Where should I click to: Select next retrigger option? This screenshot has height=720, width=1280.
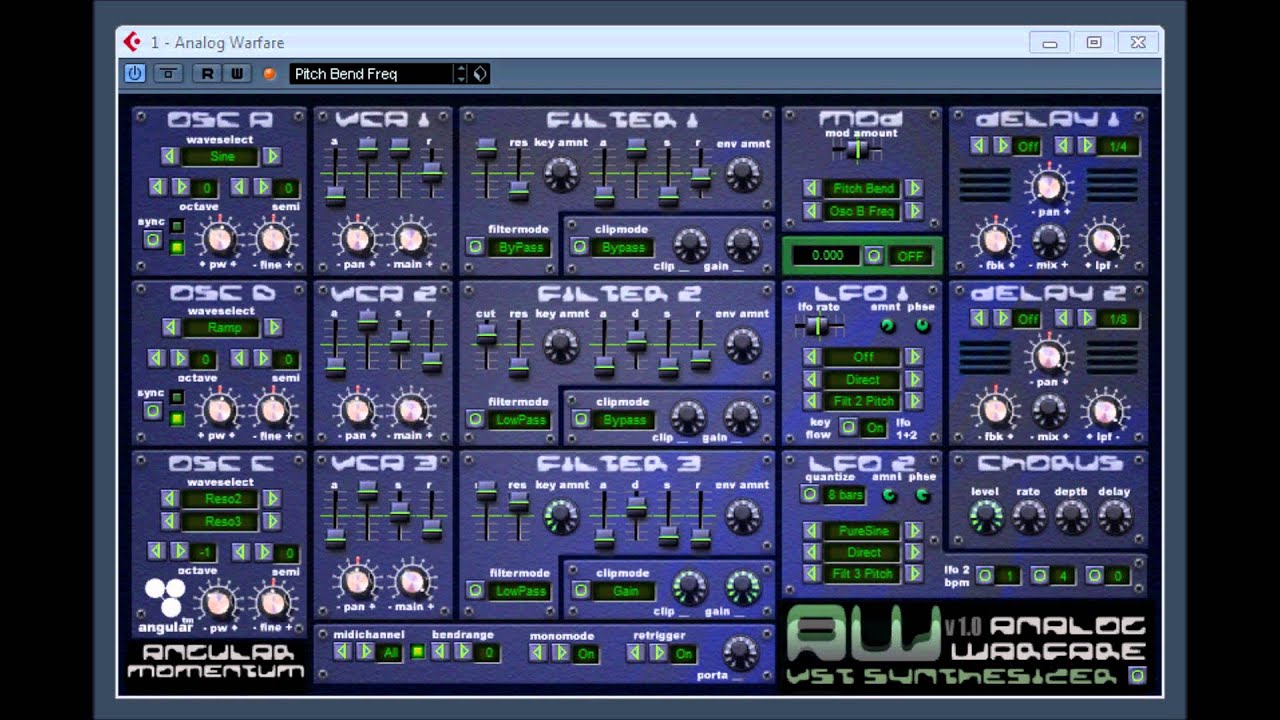click(658, 653)
